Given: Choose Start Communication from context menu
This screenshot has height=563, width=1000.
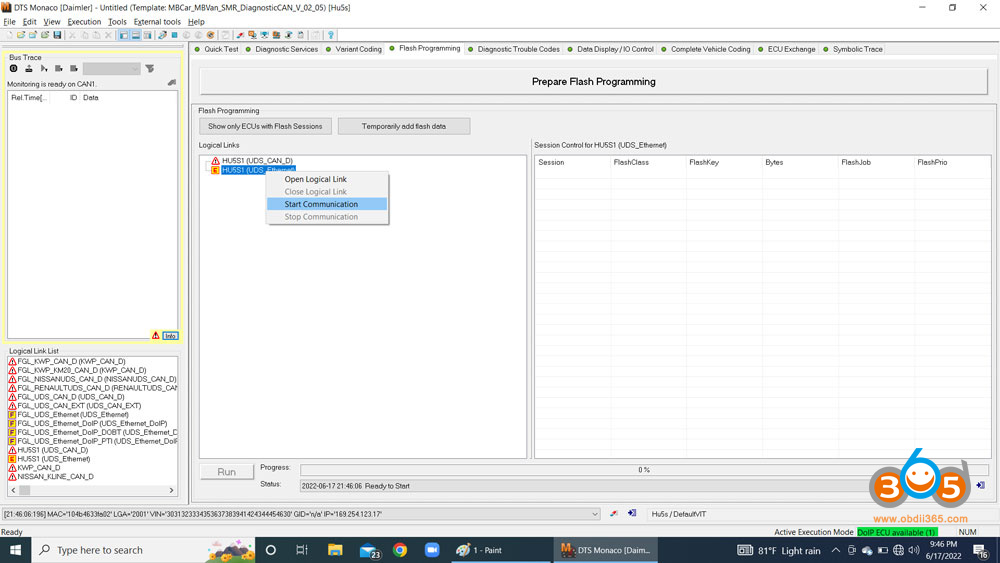Looking at the screenshot, I should pos(321,204).
